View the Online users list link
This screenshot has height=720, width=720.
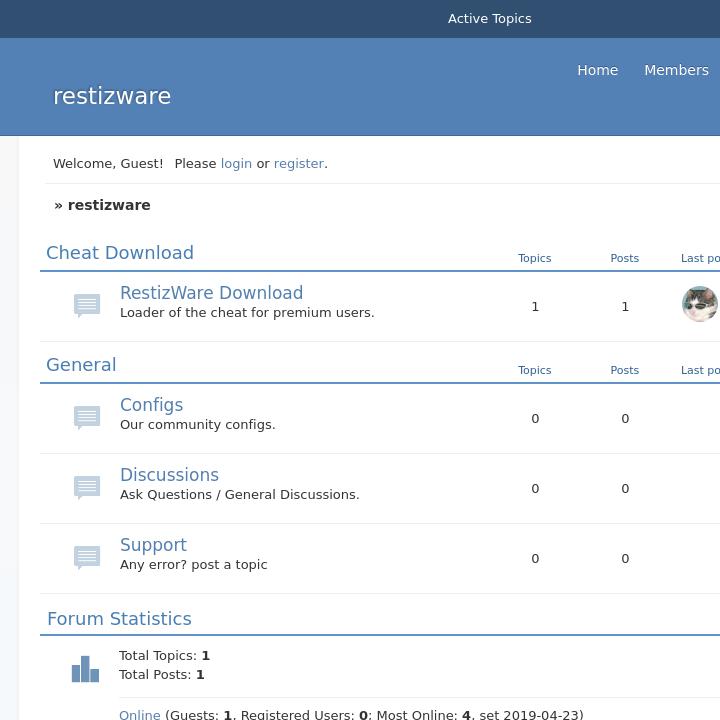139,714
